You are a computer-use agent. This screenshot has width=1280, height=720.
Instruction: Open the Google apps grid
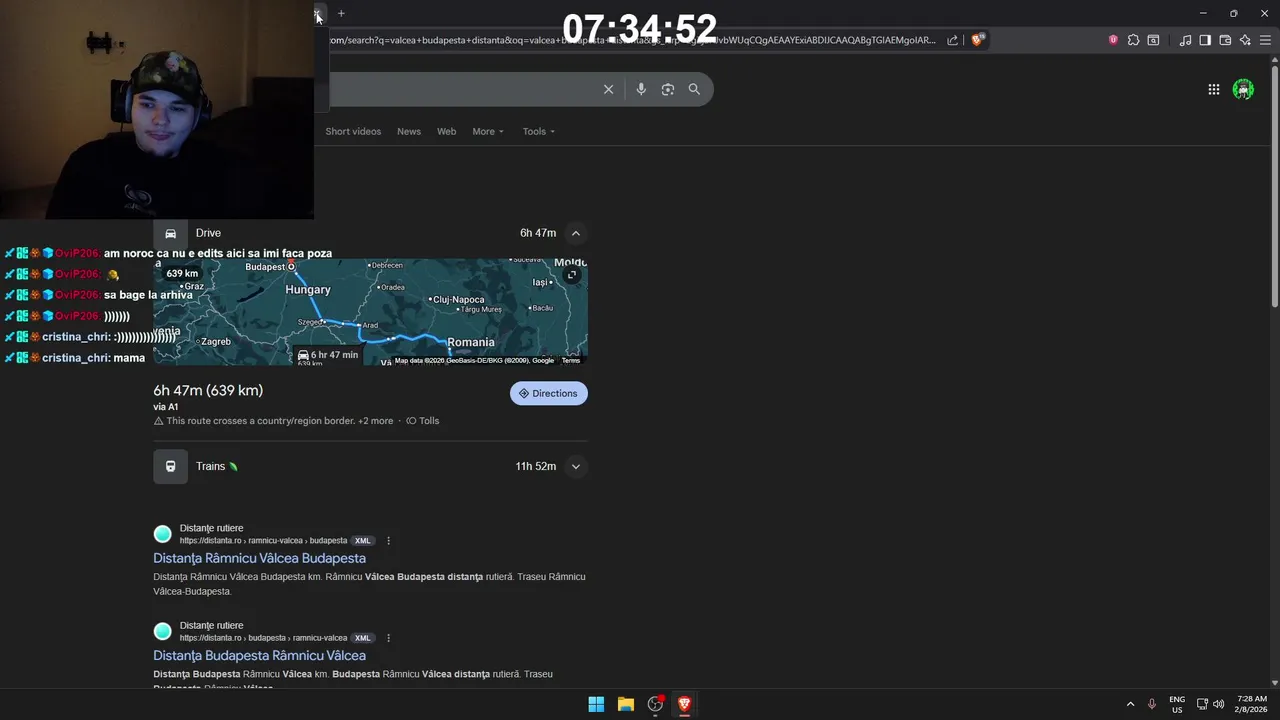1213,89
